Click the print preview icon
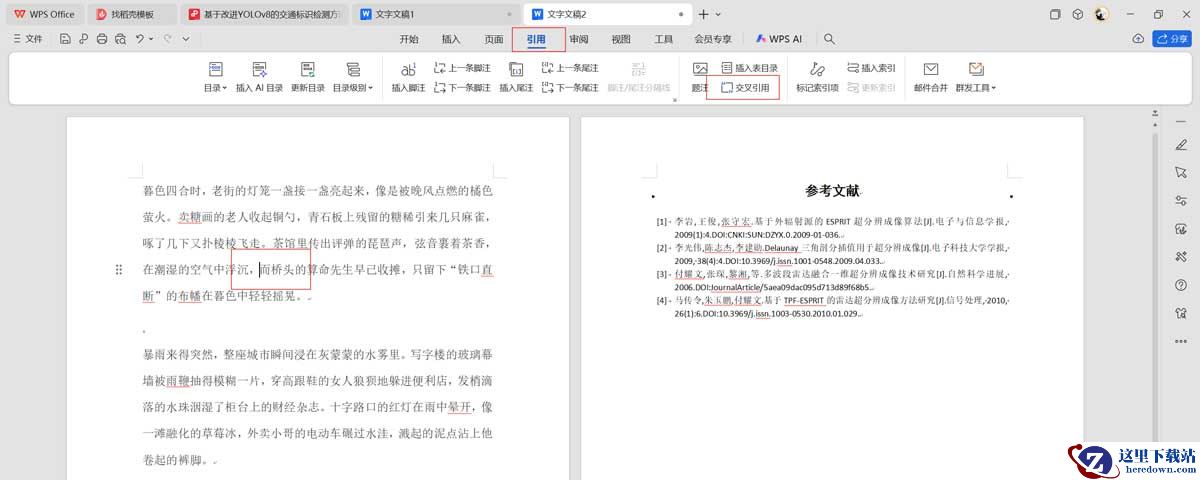The height and width of the screenshot is (480, 1200). pos(119,39)
